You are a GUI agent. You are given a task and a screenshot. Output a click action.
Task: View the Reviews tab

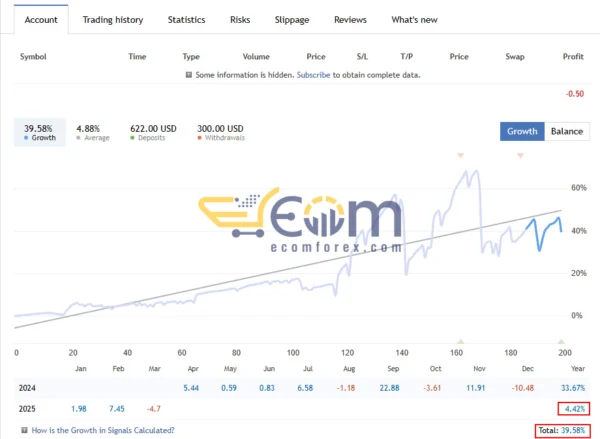point(350,20)
